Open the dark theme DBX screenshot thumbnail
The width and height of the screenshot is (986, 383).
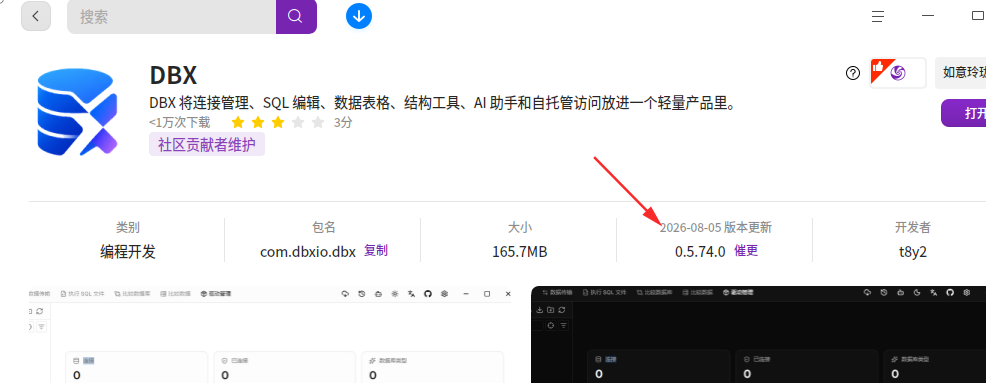coord(758,335)
